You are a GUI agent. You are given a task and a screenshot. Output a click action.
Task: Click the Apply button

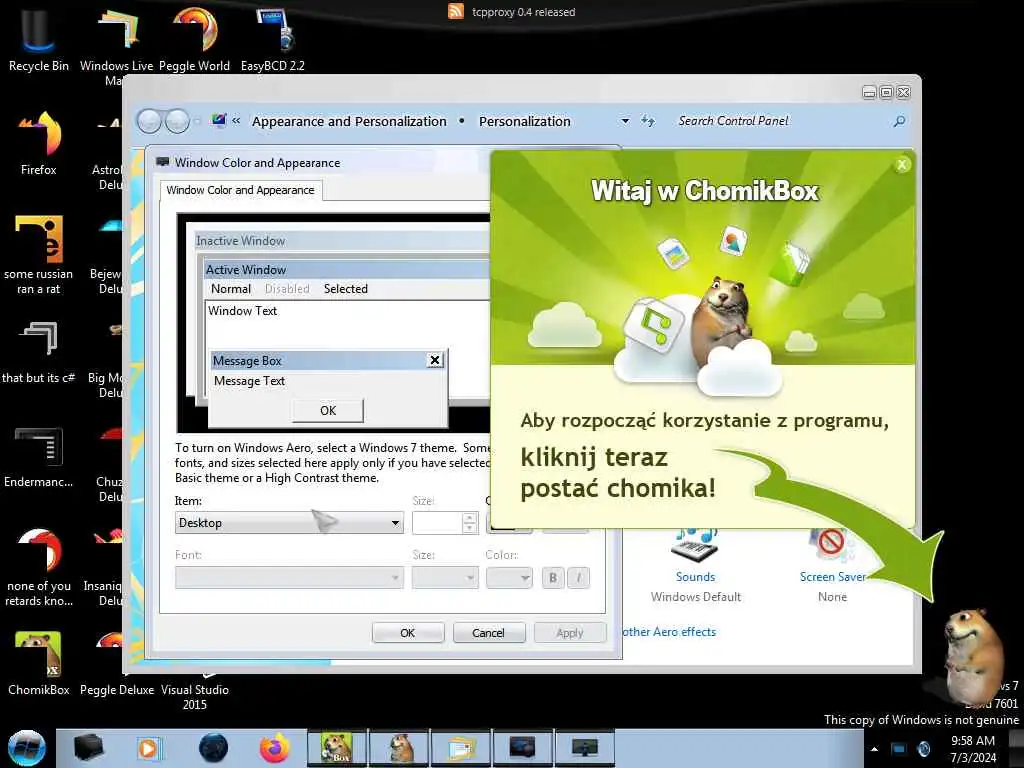569,633
